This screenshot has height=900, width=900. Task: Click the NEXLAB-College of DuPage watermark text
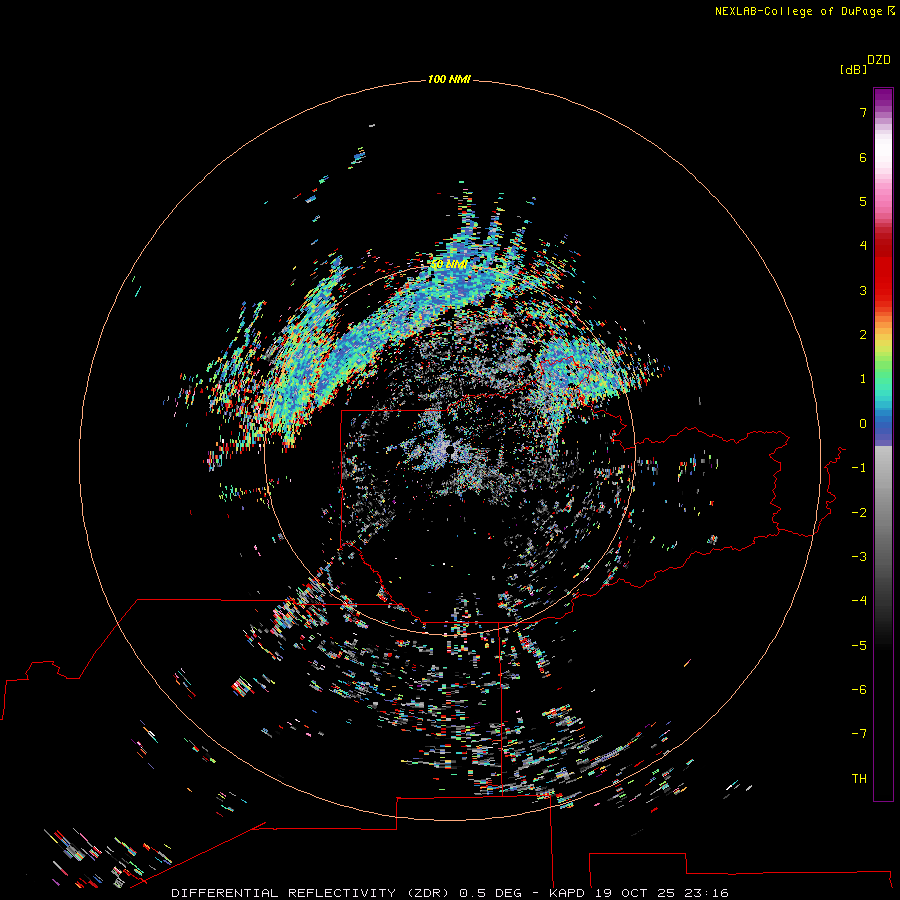point(804,11)
